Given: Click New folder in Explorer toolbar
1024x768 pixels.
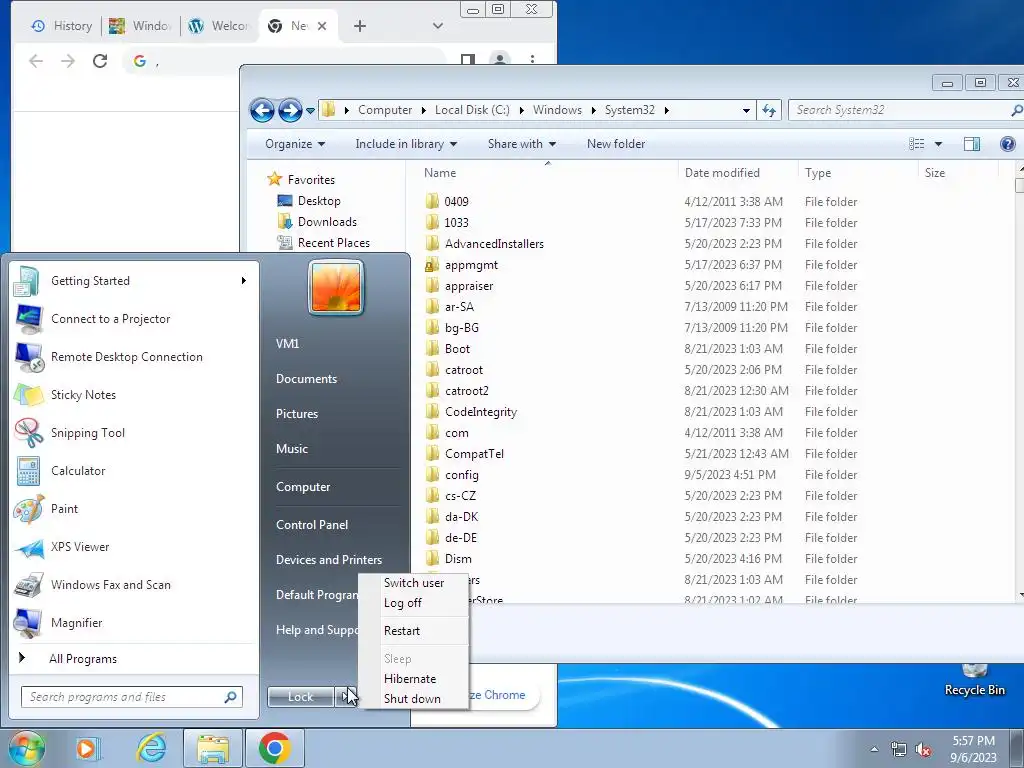Looking at the screenshot, I should [x=615, y=144].
